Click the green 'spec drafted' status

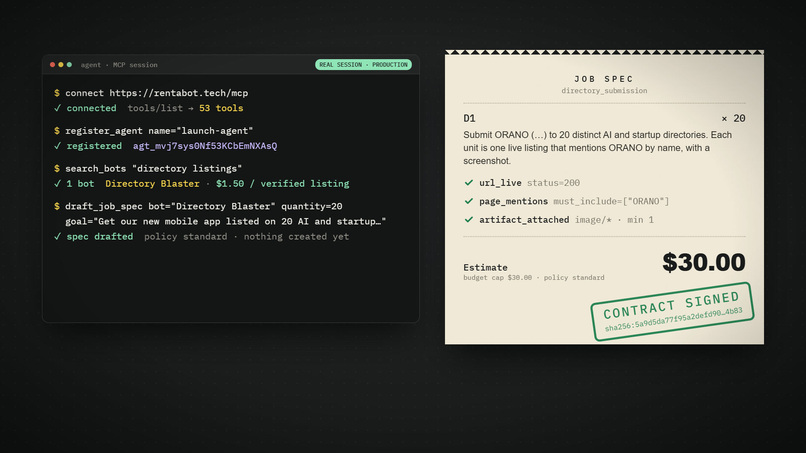click(100, 237)
